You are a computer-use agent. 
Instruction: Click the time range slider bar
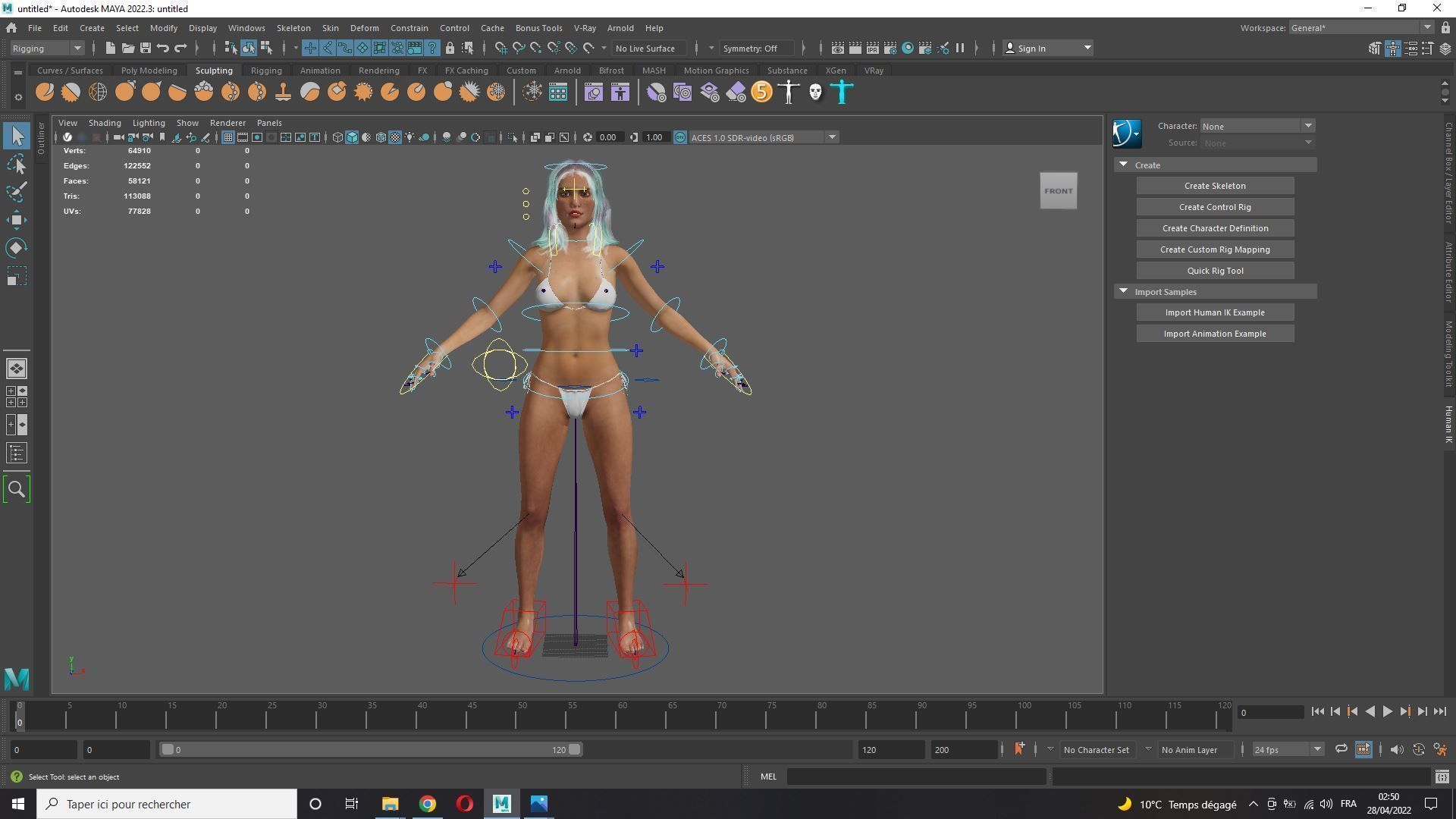pyautogui.click(x=370, y=749)
